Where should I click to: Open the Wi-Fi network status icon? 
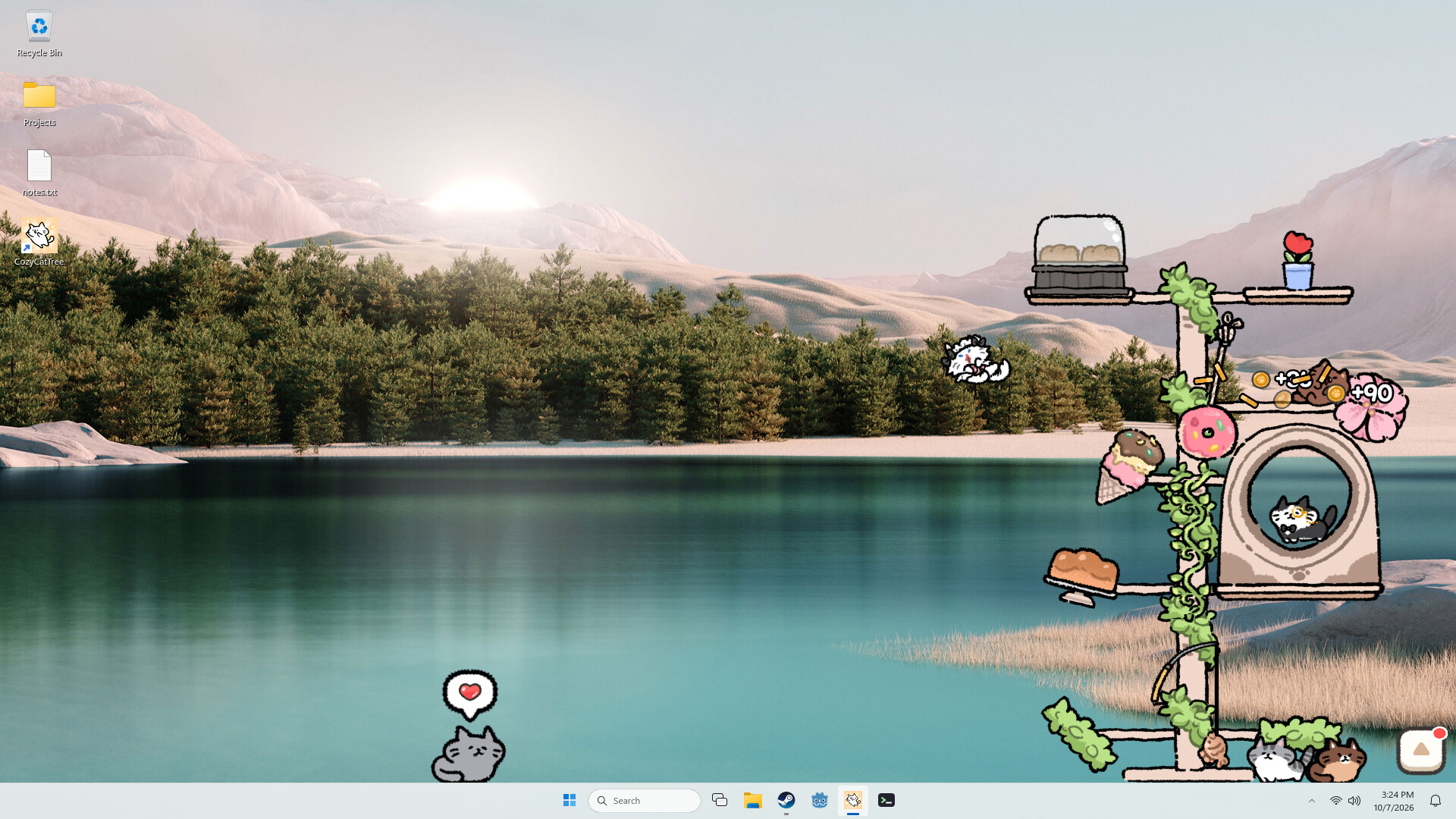click(1336, 801)
